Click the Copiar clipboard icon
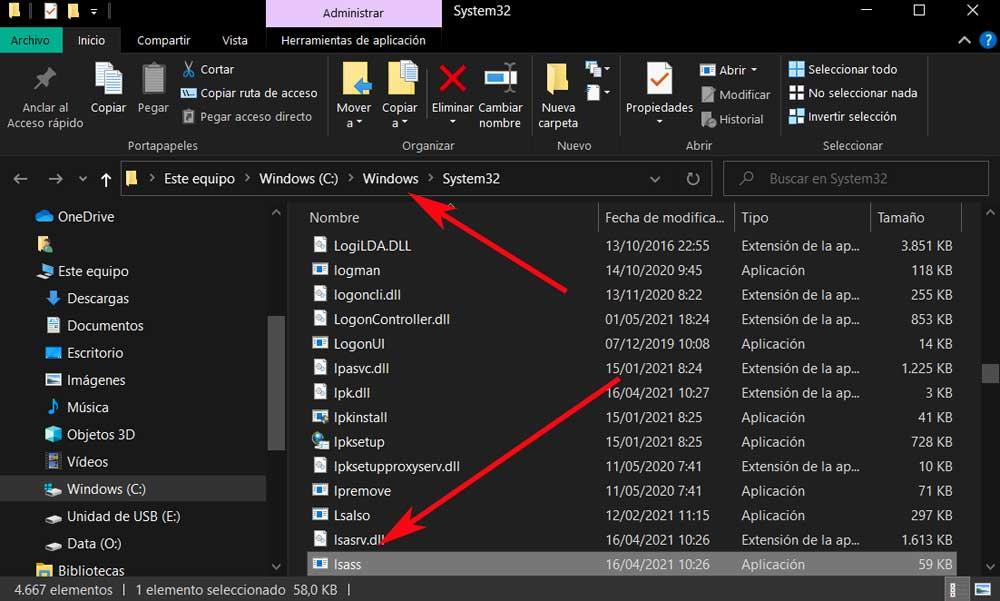 click(x=108, y=79)
